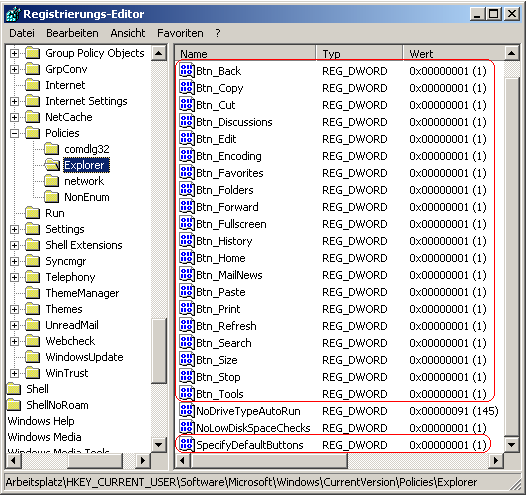Select the Btn_Favorites value icon
The height and width of the screenshot is (496, 528).
(x=187, y=173)
